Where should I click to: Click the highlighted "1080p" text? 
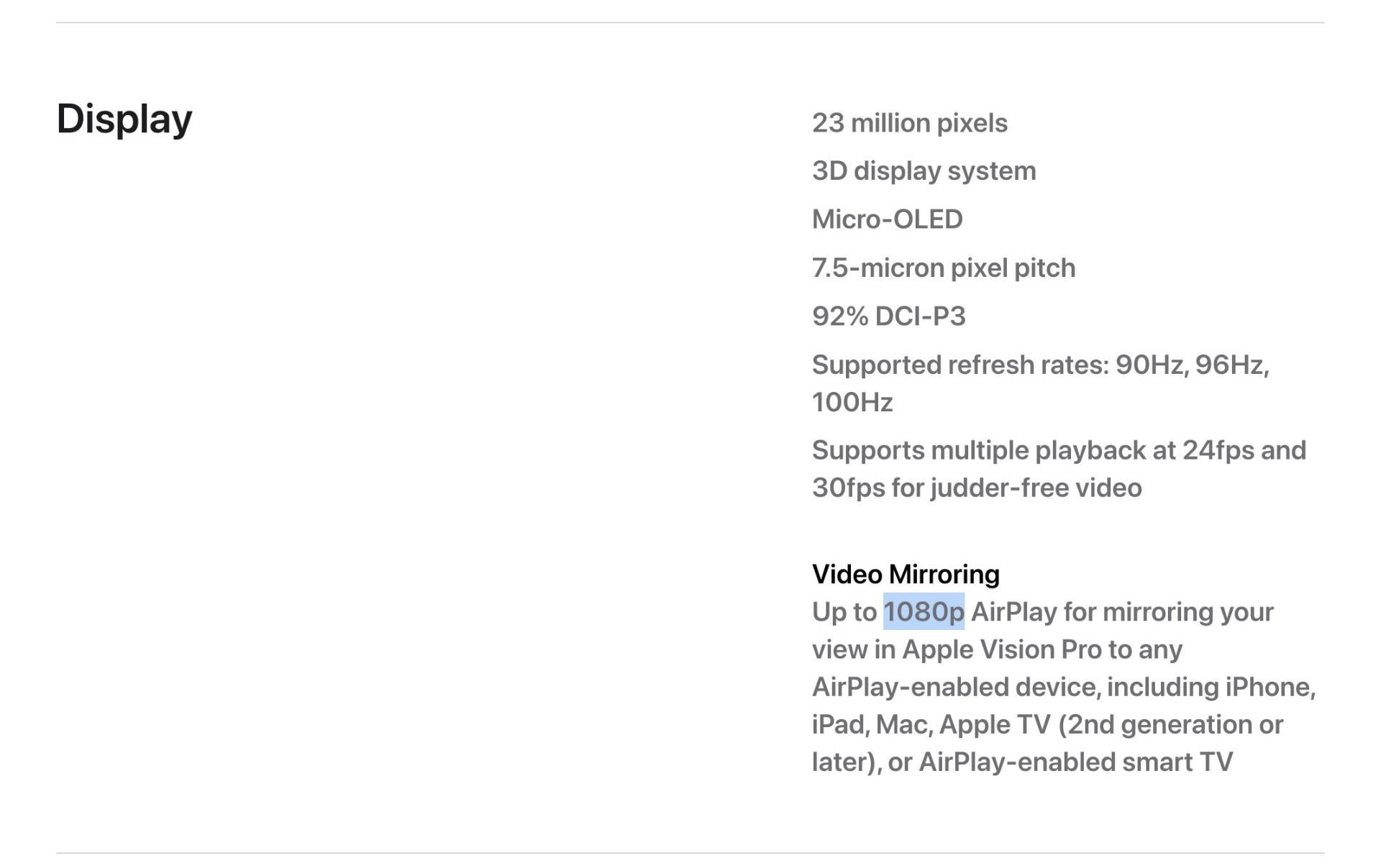click(924, 612)
